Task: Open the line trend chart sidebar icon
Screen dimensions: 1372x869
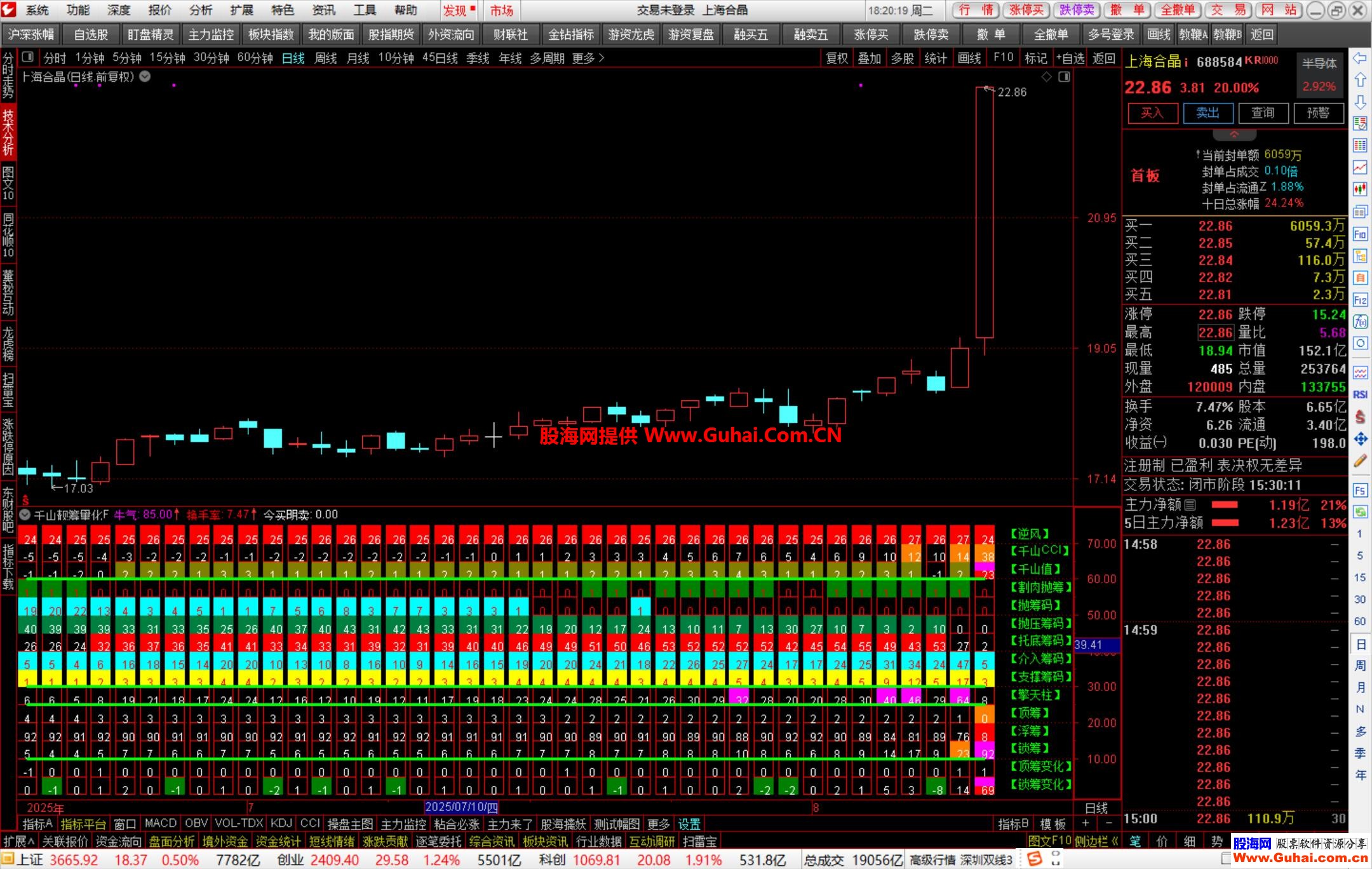Action: point(1359,168)
